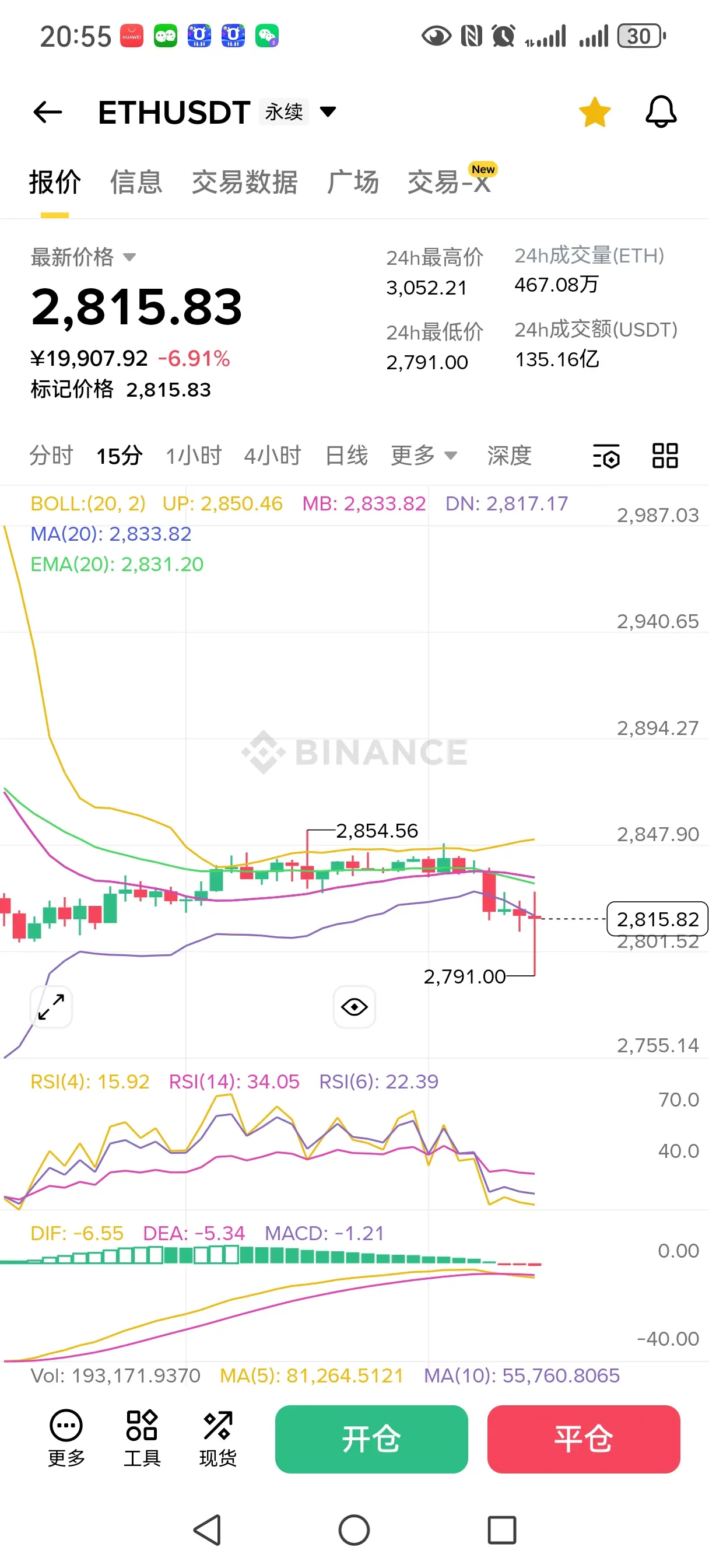Switch to the 报价 tab
709x1568 pixels.
point(55,182)
